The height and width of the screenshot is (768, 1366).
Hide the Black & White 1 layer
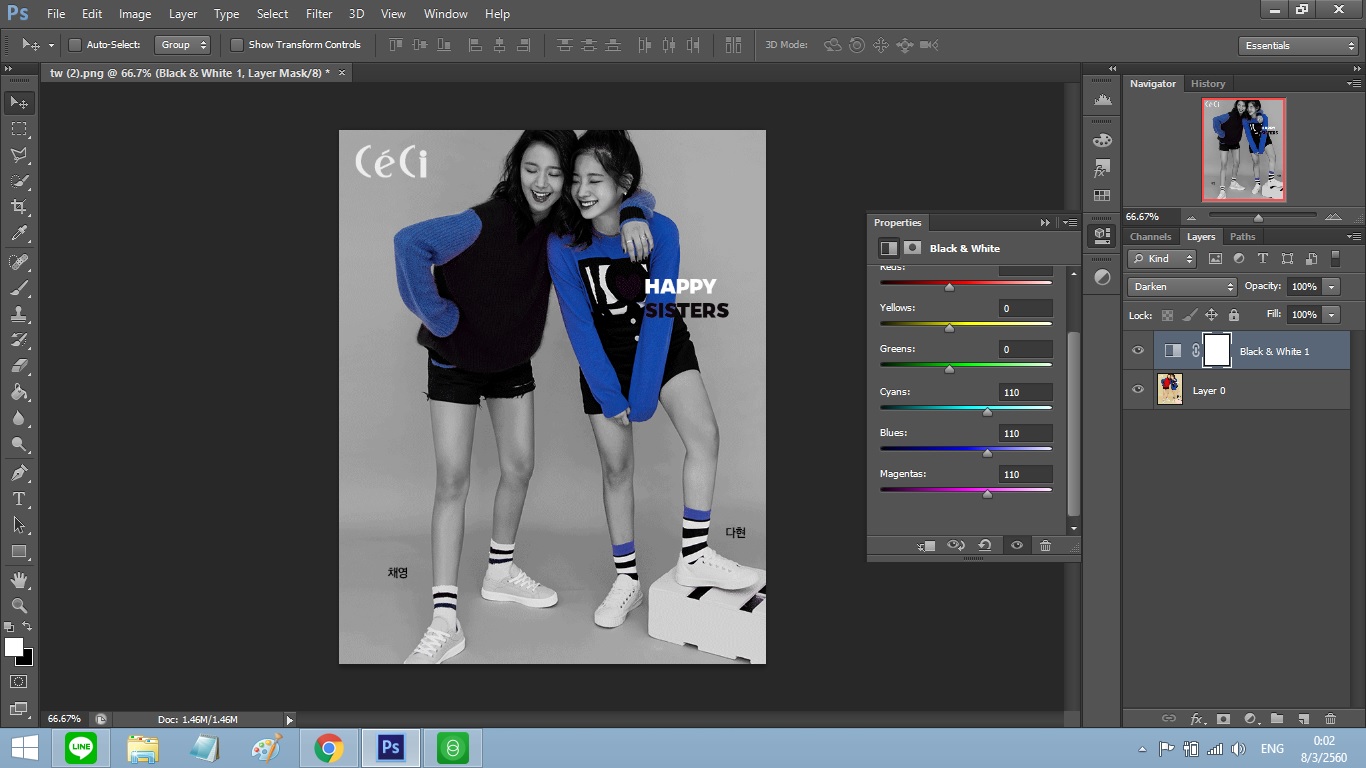click(1137, 351)
